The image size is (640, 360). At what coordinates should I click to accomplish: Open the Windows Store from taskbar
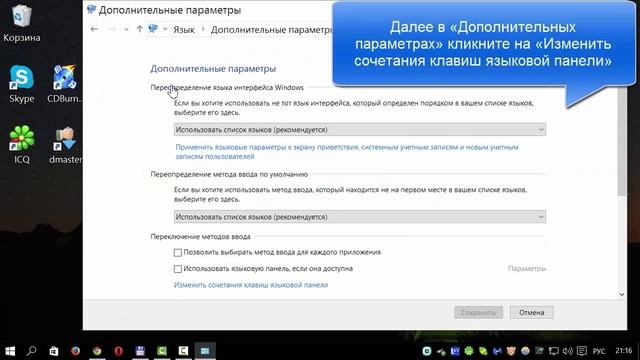click(53, 351)
